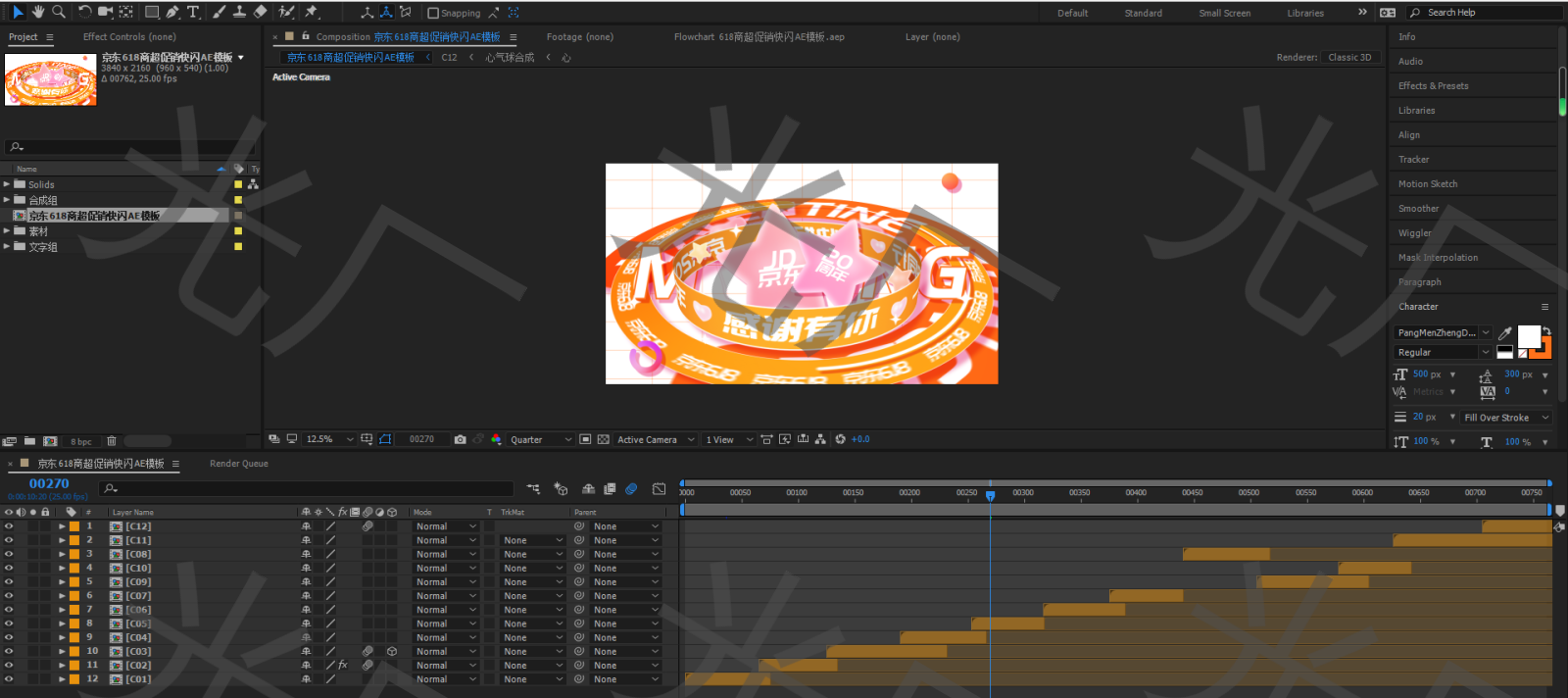Open the graph editor in the timeline
Image resolution: width=1568 pixels, height=698 pixels.
[x=659, y=488]
